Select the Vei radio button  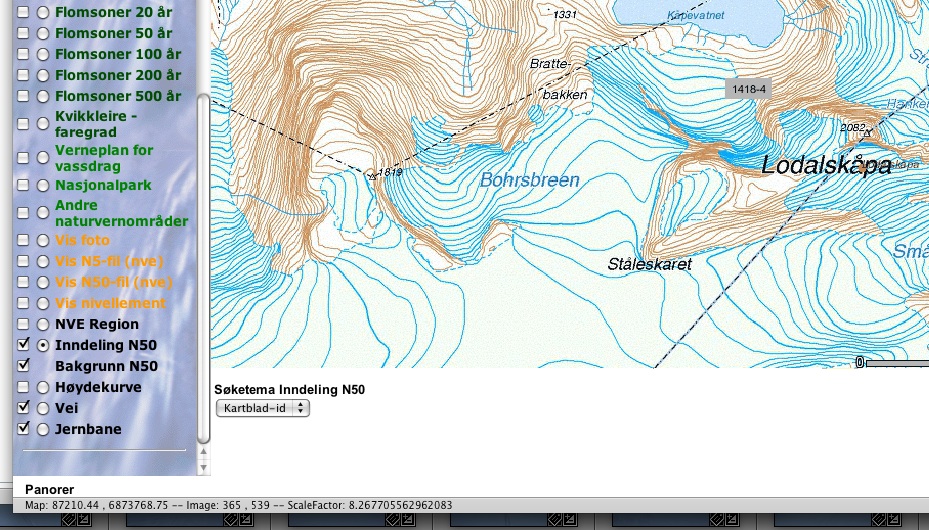click(x=43, y=408)
